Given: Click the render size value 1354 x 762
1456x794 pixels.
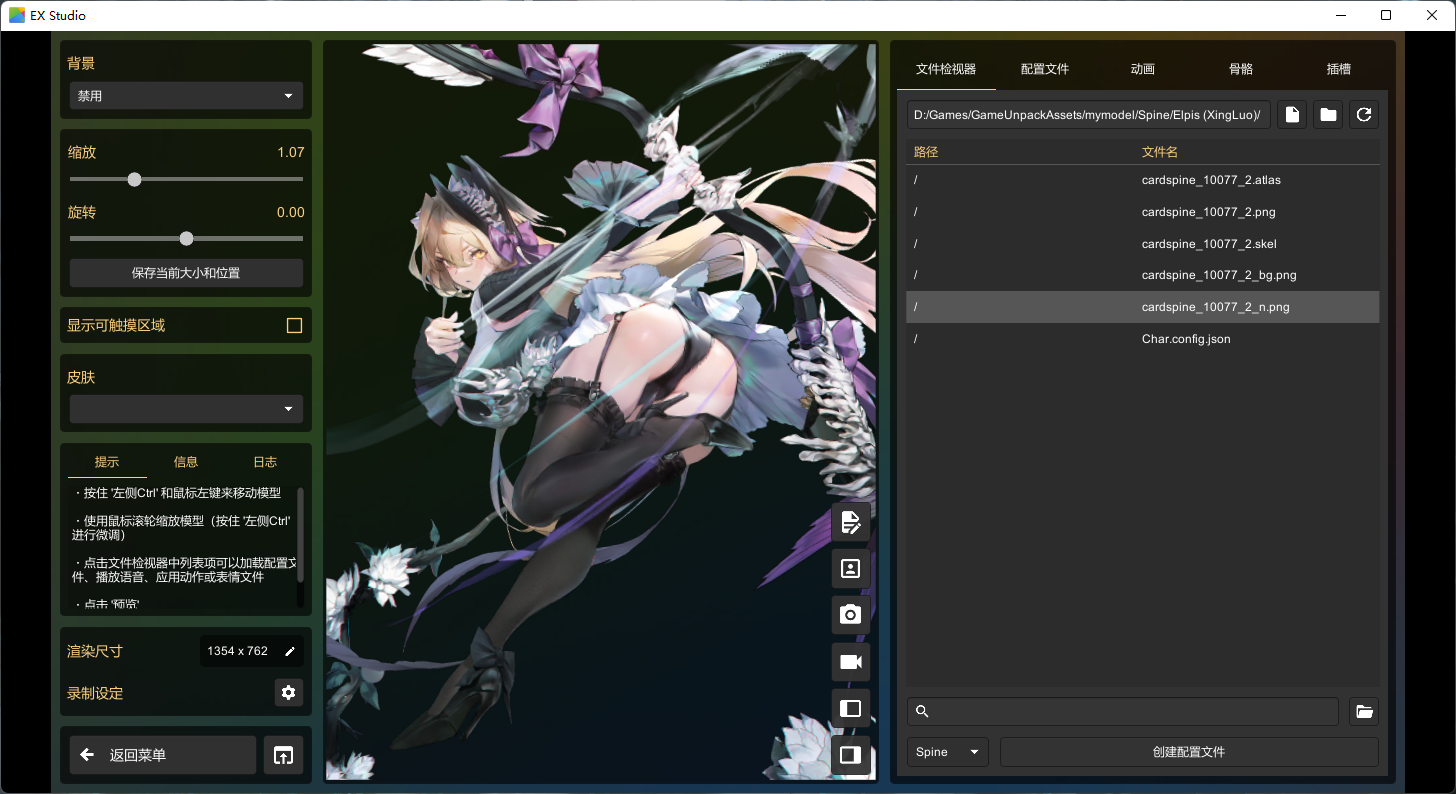Looking at the screenshot, I should pyautogui.click(x=237, y=651).
